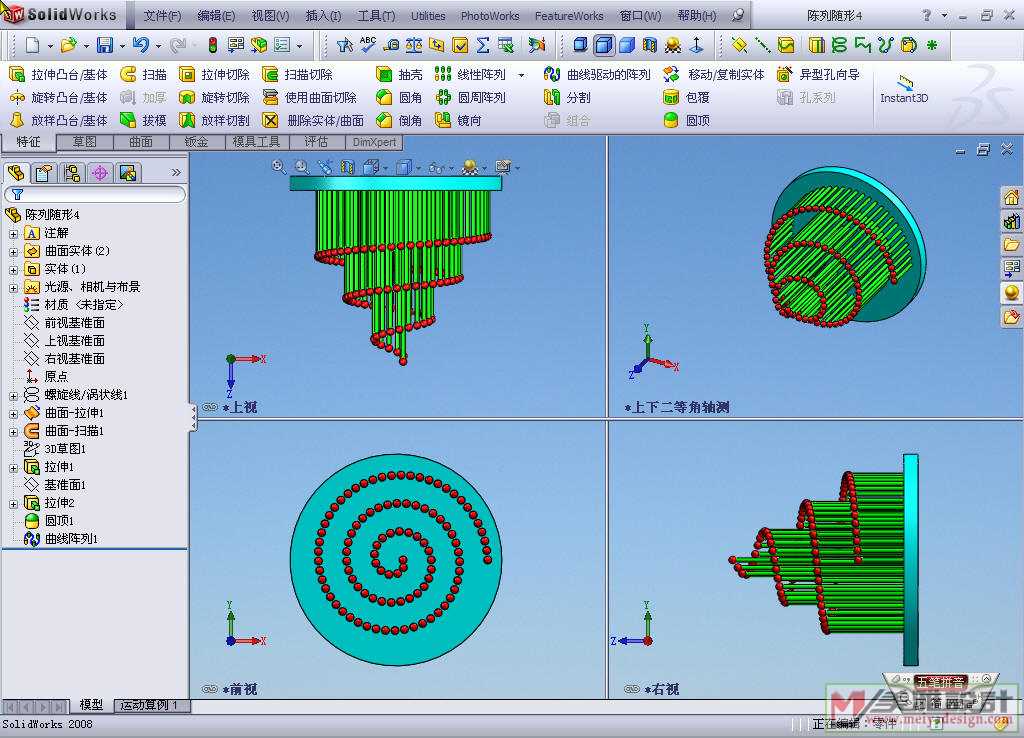Expand the 曲面实体 (2) node
The height and width of the screenshot is (738, 1024).
click(13, 251)
